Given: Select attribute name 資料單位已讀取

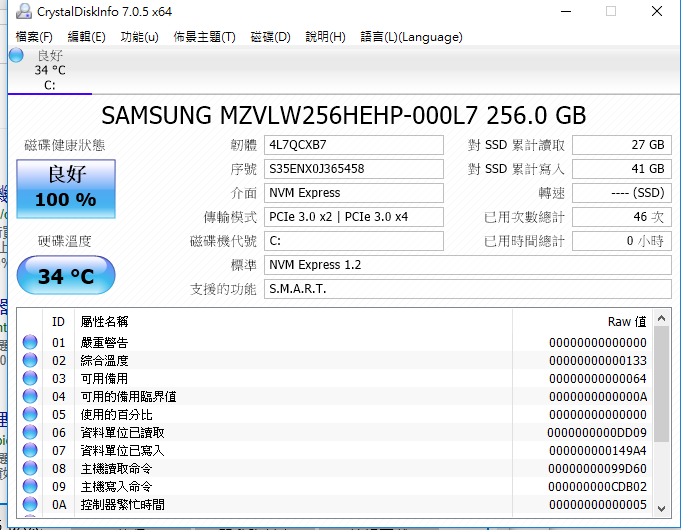Looking at the screenshot, I should coord(122,433).
